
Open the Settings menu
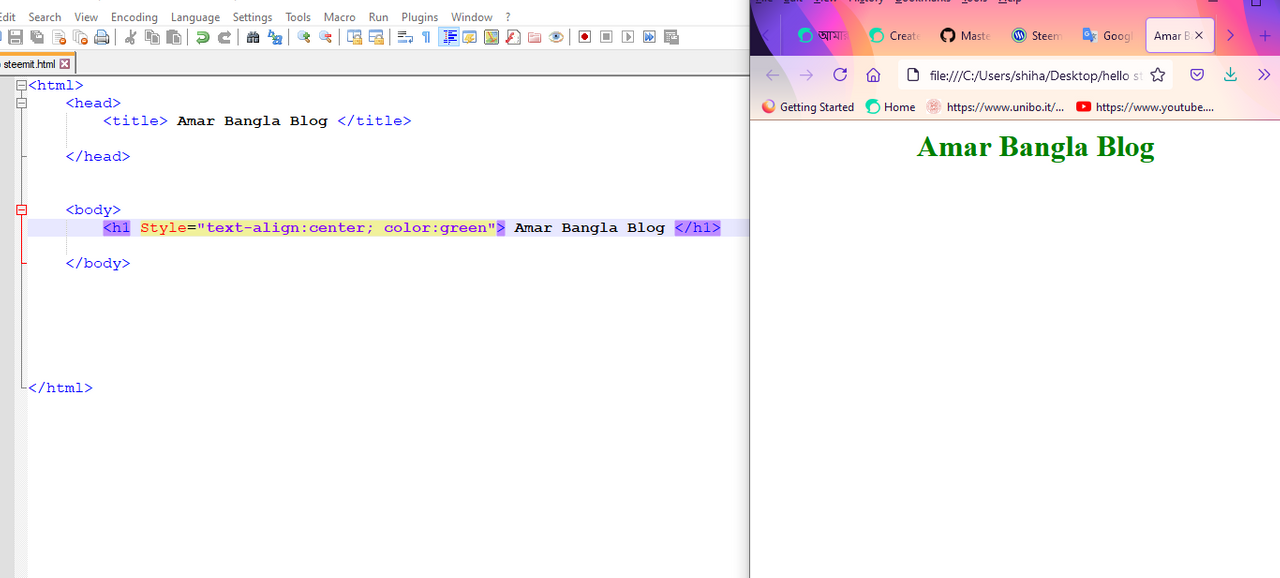(x=252, y=17)
